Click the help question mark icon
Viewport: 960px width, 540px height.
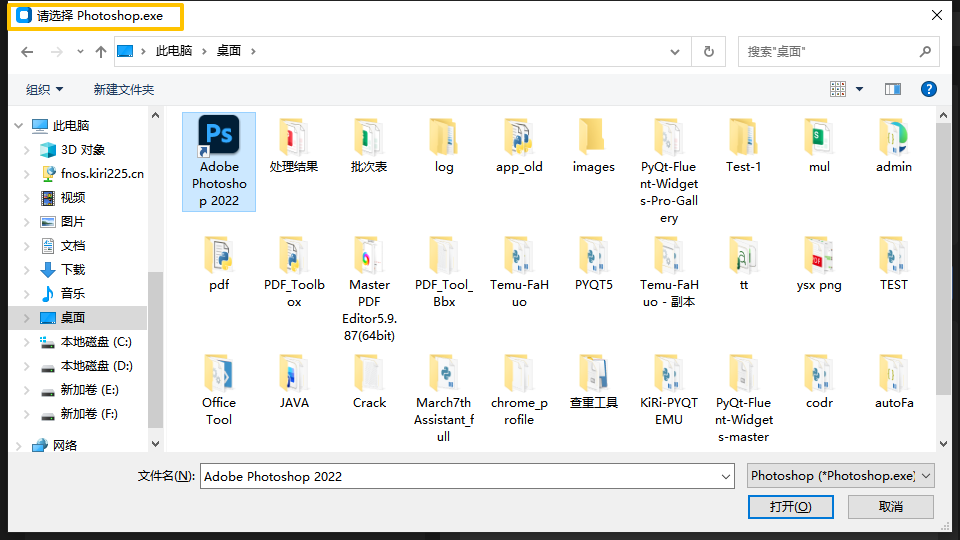point(928,89)
